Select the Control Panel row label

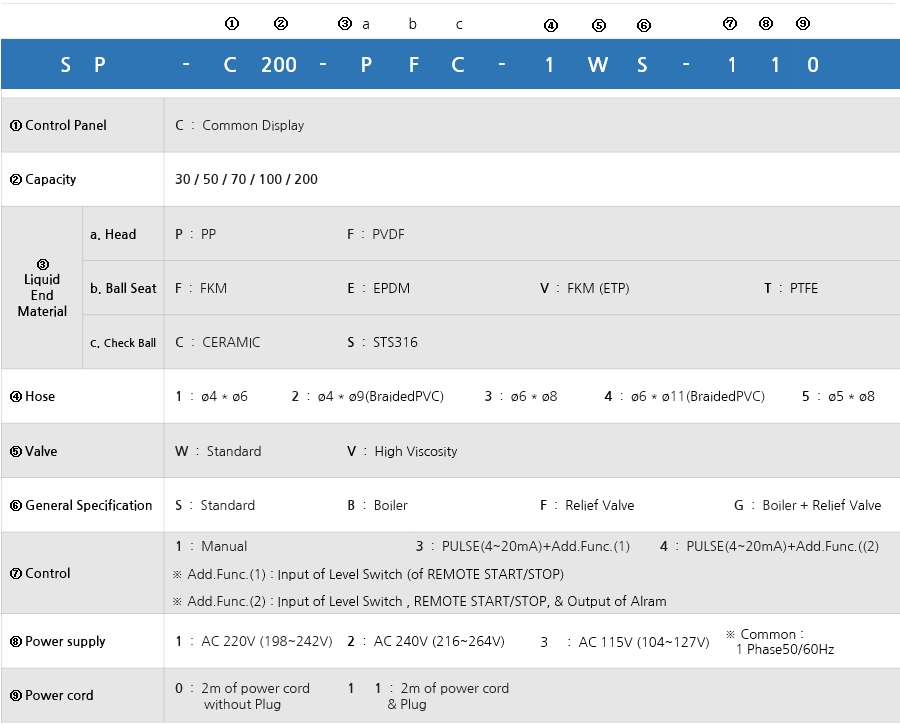point(58,125)
